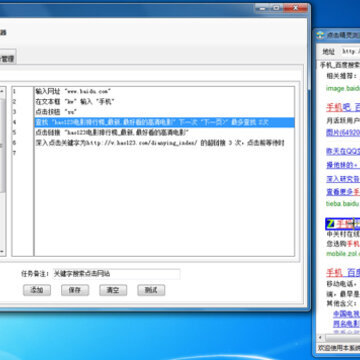Switch to the 管理 tab
Viewport: 360px width, 360px height.
click(7, 59)
